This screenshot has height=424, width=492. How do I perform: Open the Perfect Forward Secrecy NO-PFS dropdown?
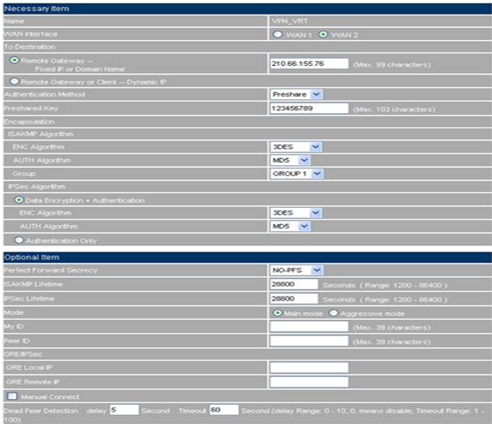[x=296, y=270]
